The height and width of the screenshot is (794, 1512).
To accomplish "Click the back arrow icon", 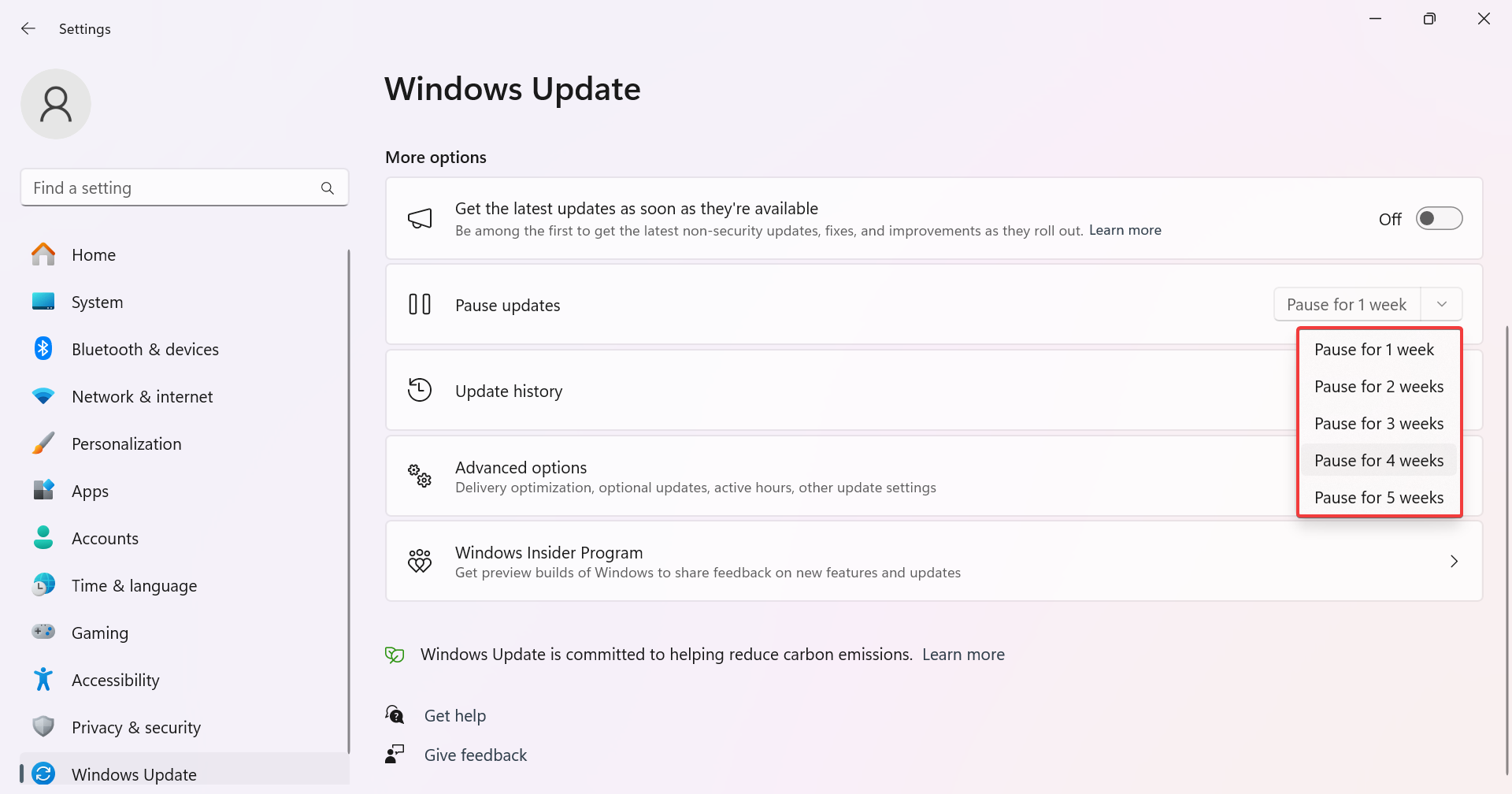I will click(x=28, y=28).
